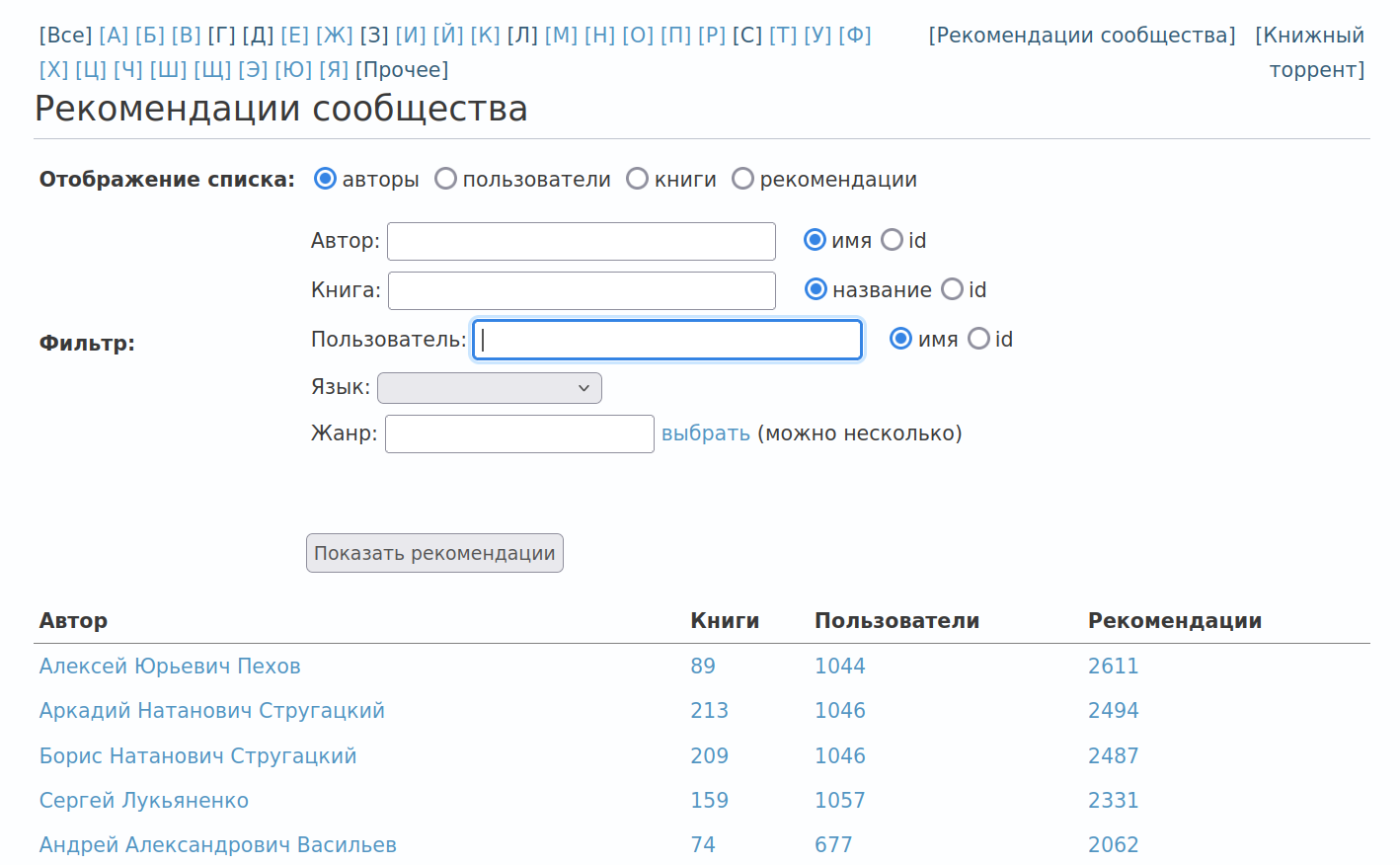
Task: Click the Жанр genre input field
Action: click(519, 433)
